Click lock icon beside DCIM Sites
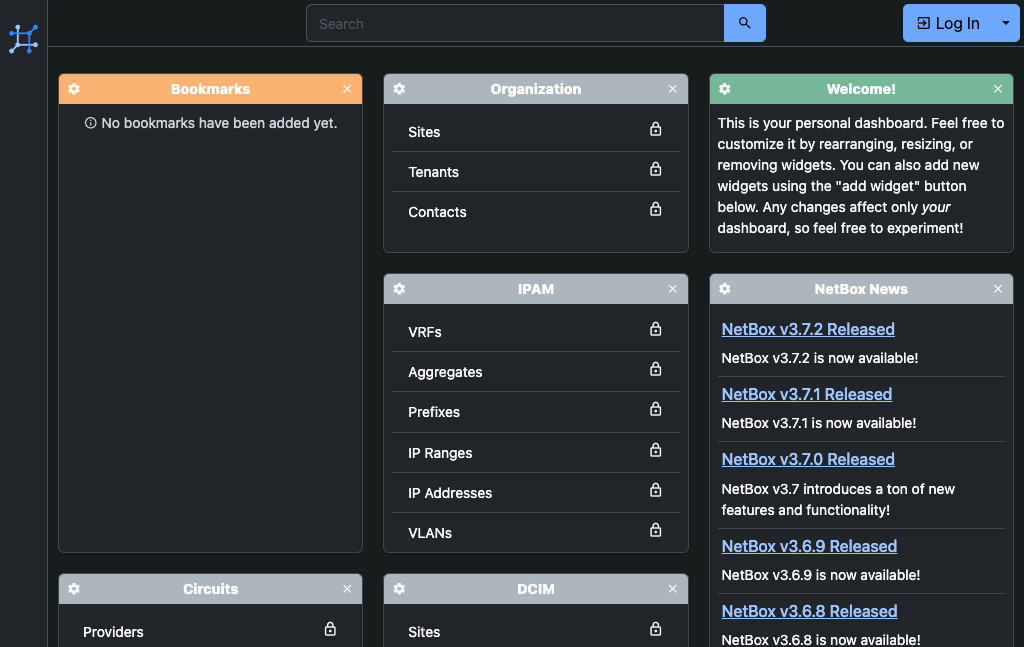This screenshot has height=647, width=1024. click(x=656, y=629)
